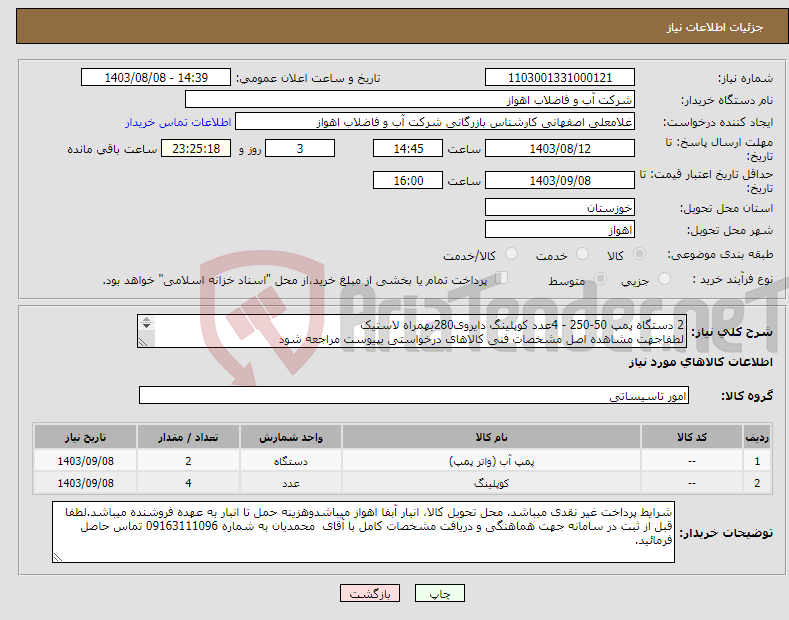Click the resize grip of buyer notes box
This screenshot has height=620, width=789.
[x=58, y=557]
